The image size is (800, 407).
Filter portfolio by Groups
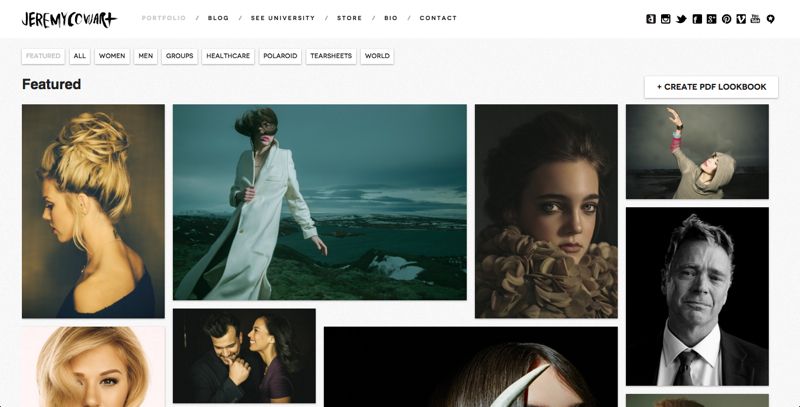[180, 56]
